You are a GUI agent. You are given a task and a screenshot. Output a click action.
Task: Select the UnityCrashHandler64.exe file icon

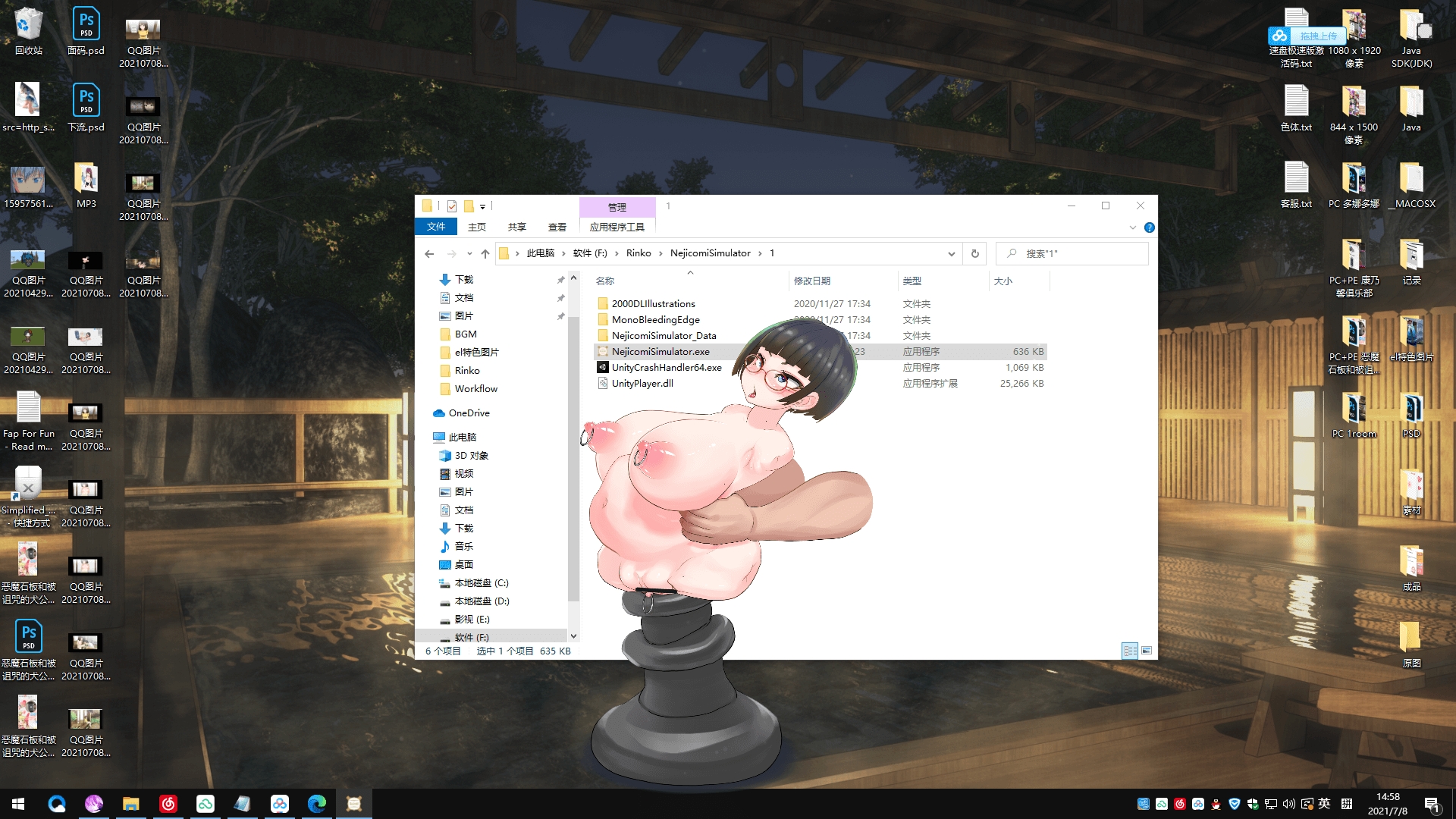(x=603, y=367)
